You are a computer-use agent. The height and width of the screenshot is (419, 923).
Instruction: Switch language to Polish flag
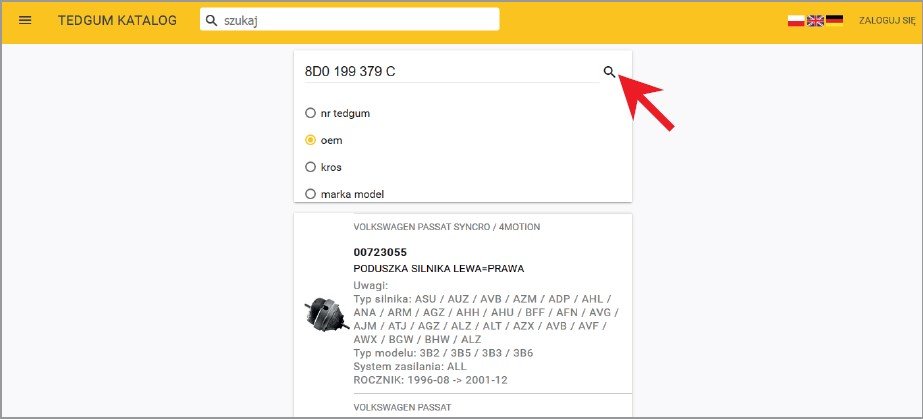(796, 21)
